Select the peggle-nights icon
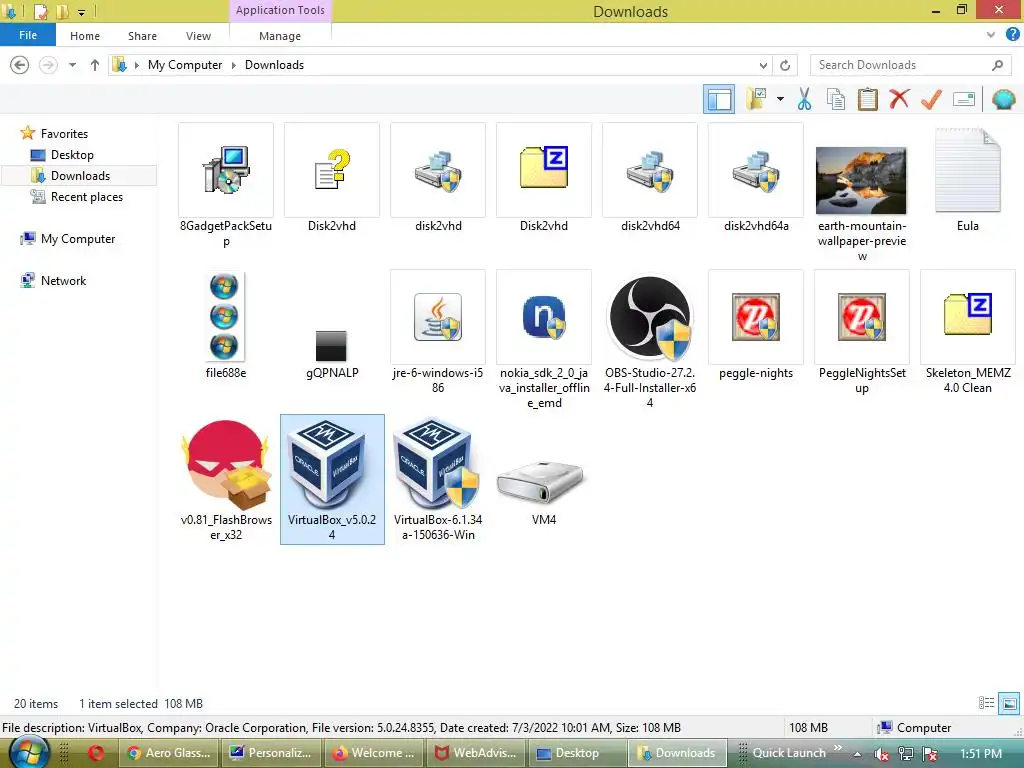The height and width of the screenshot is (768, 1024). click(756, 317)
